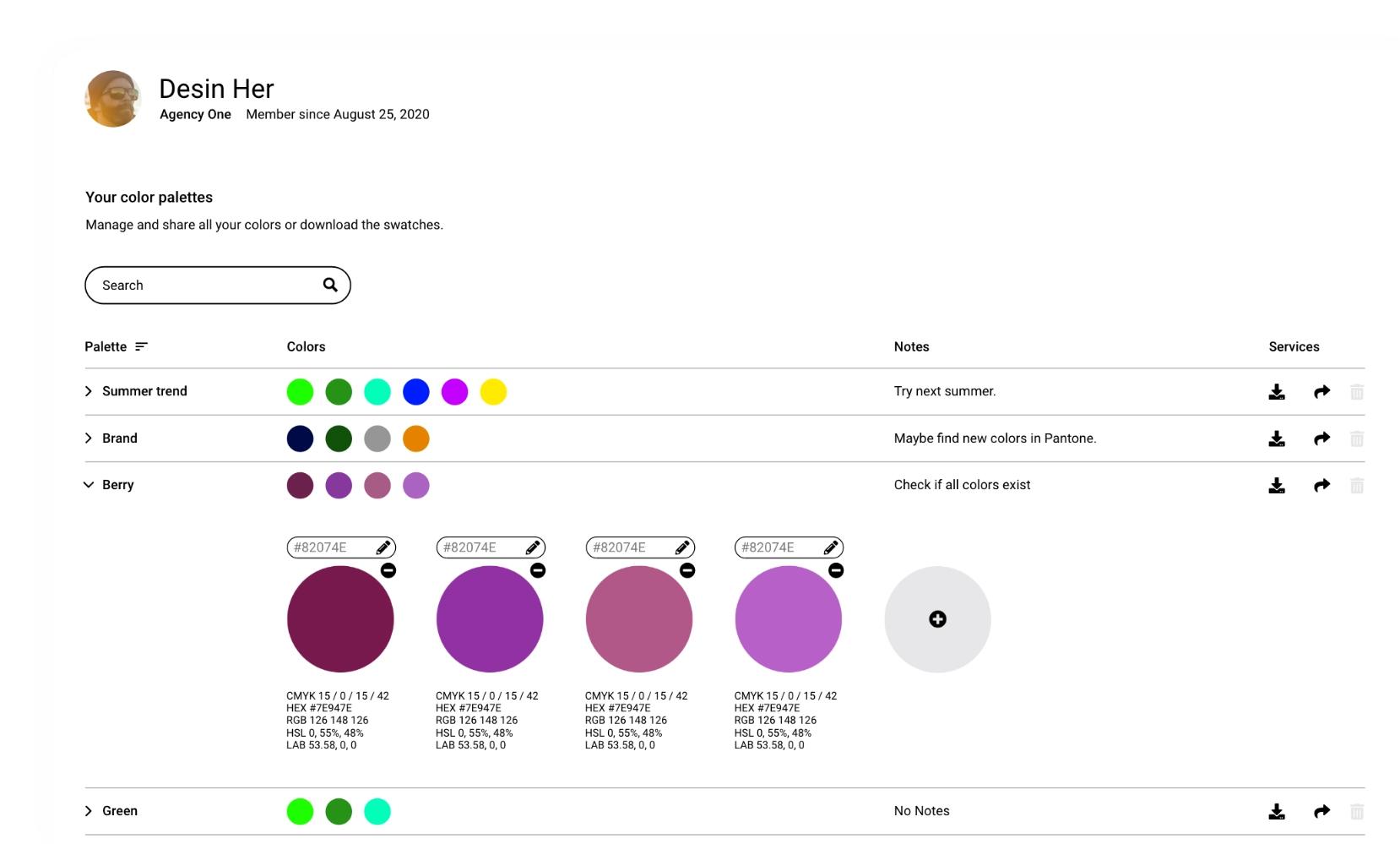1400x844 pixels.
Task: Click the Check if all colors exist note
Action: [962, 484]
